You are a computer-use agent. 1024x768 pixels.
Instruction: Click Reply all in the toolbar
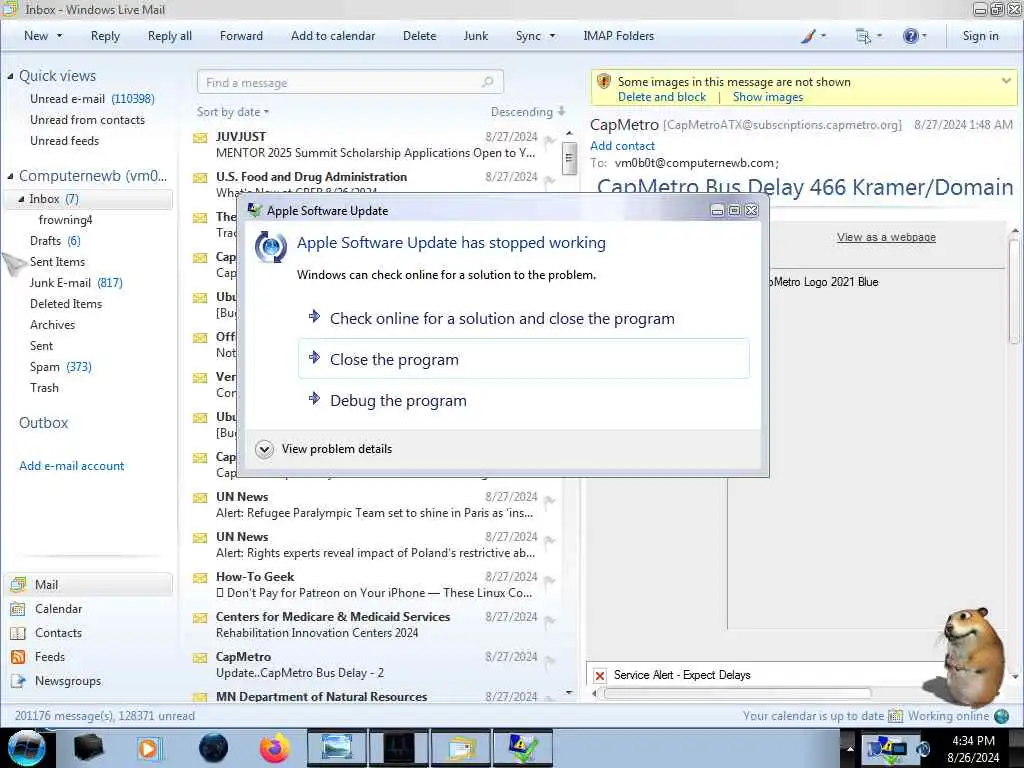tap(170, 36)
